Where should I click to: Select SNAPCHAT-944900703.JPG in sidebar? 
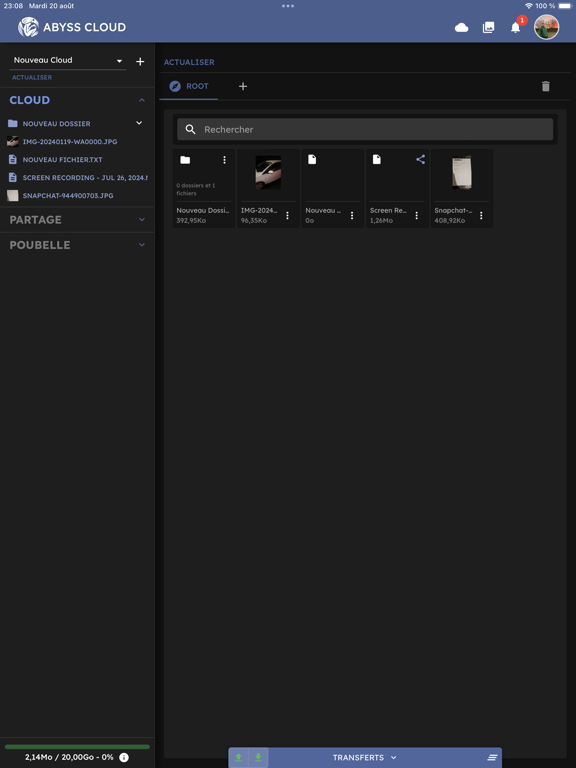tap(68, 195)
